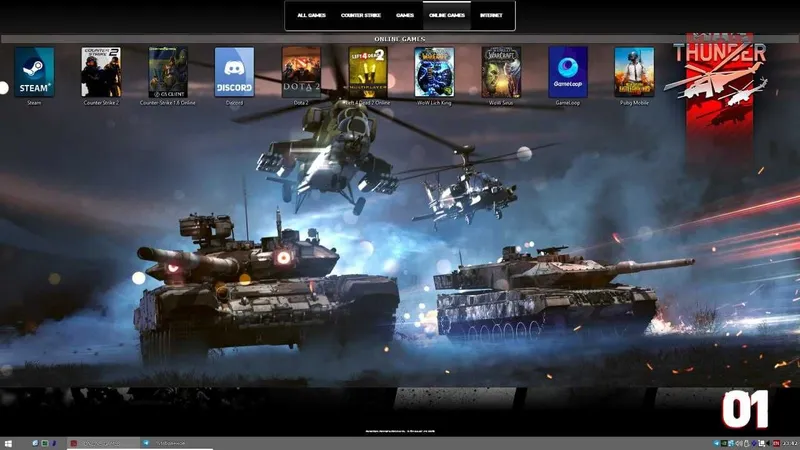Screen dimensions: 800x450
Task: Open the EN language indicator in tray
Action: [x=776, y=443]
